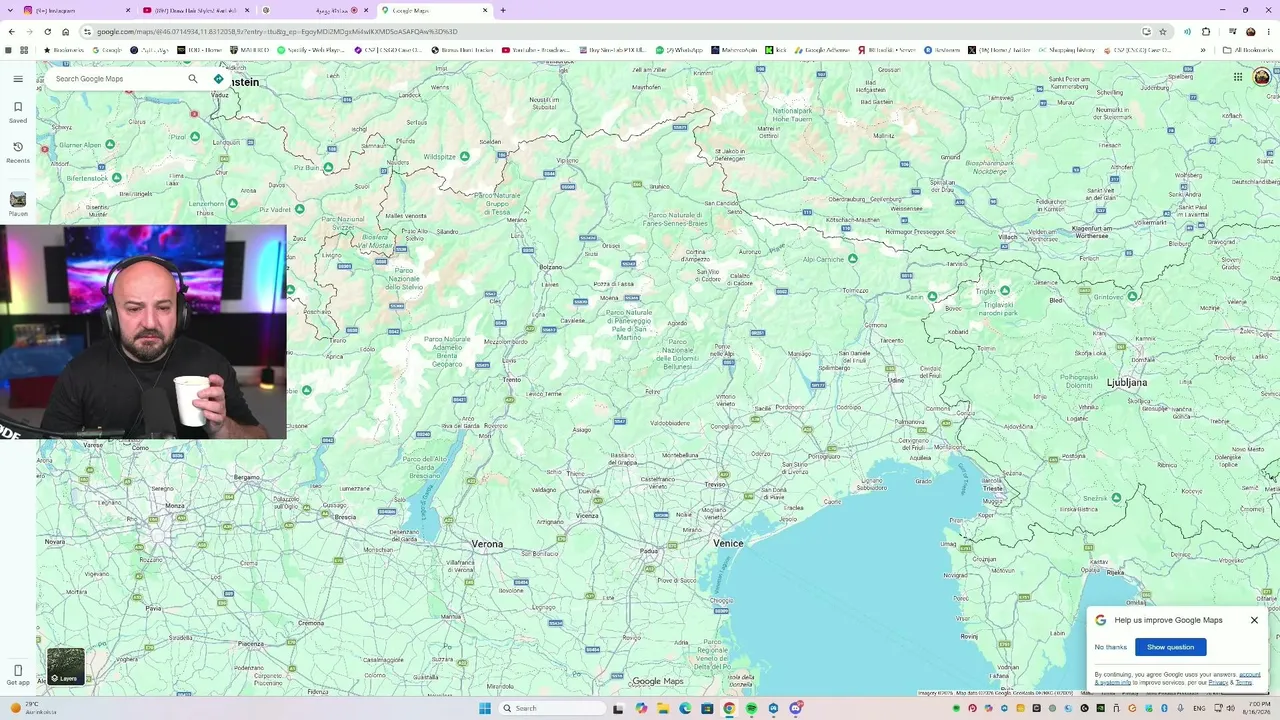This screenshot has width=1280, height=720.
Task: Open the YouTube bookmark in bookmarks bar
Action: click(x=536, y=50)
